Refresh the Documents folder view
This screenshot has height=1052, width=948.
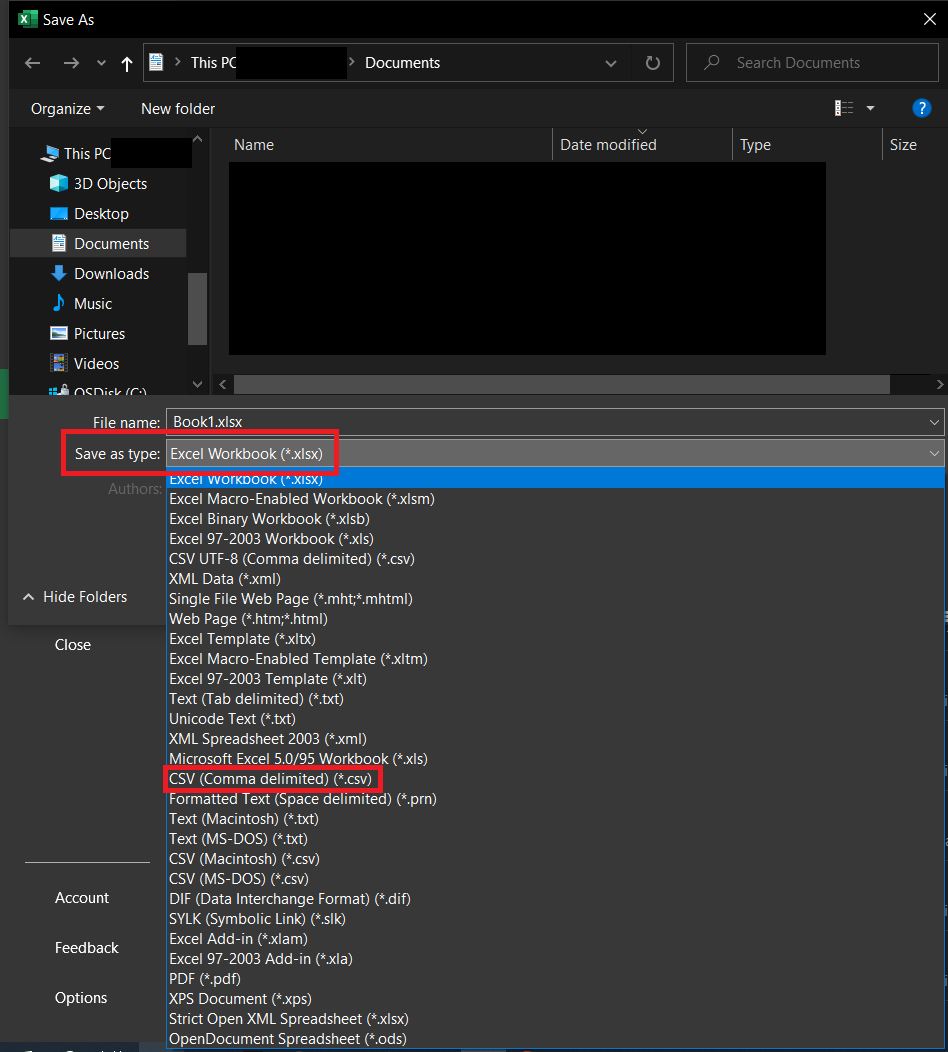[652, 63]
